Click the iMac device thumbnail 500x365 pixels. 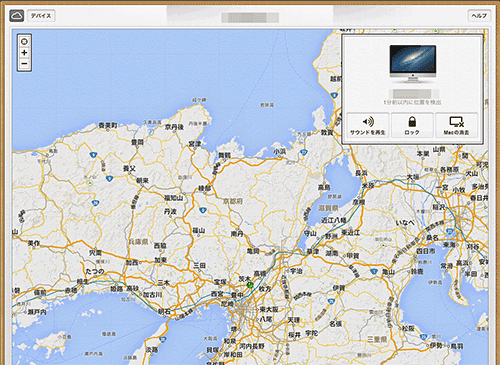pos(413,64)
